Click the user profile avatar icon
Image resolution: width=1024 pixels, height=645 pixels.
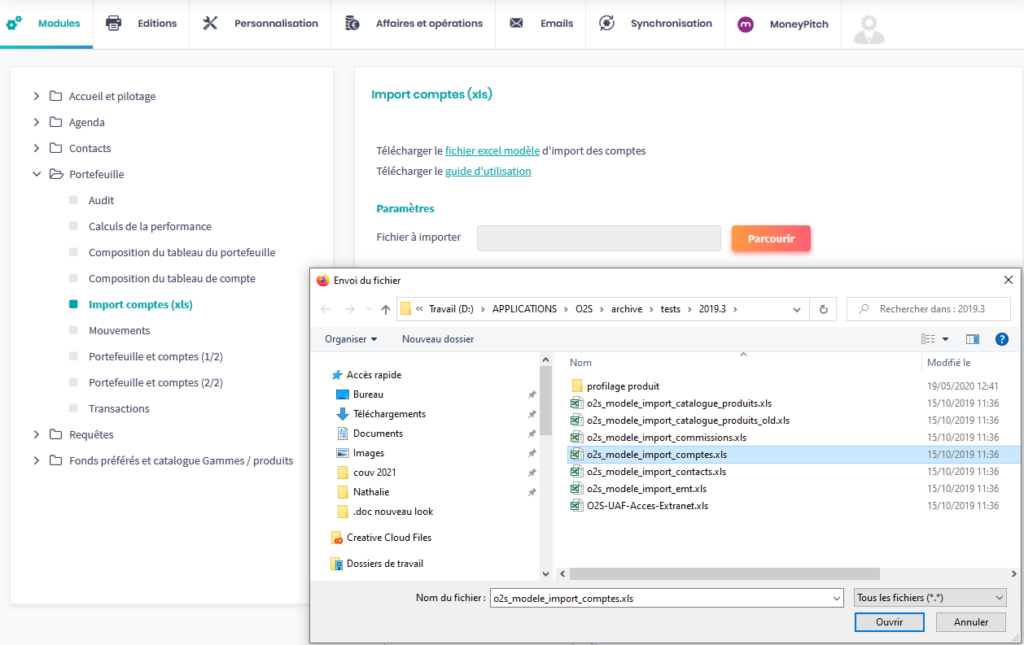[869, 25]
